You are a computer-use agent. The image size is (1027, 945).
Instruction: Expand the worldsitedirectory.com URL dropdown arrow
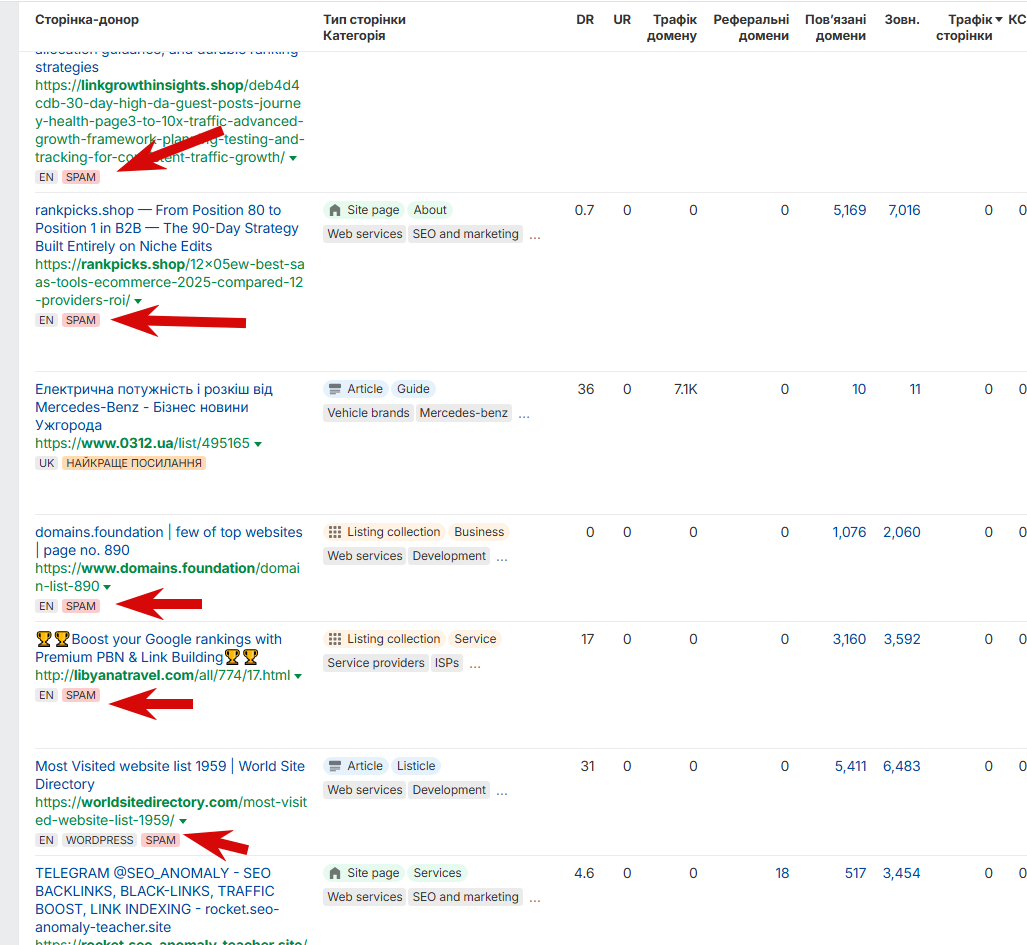pos(183,821)
